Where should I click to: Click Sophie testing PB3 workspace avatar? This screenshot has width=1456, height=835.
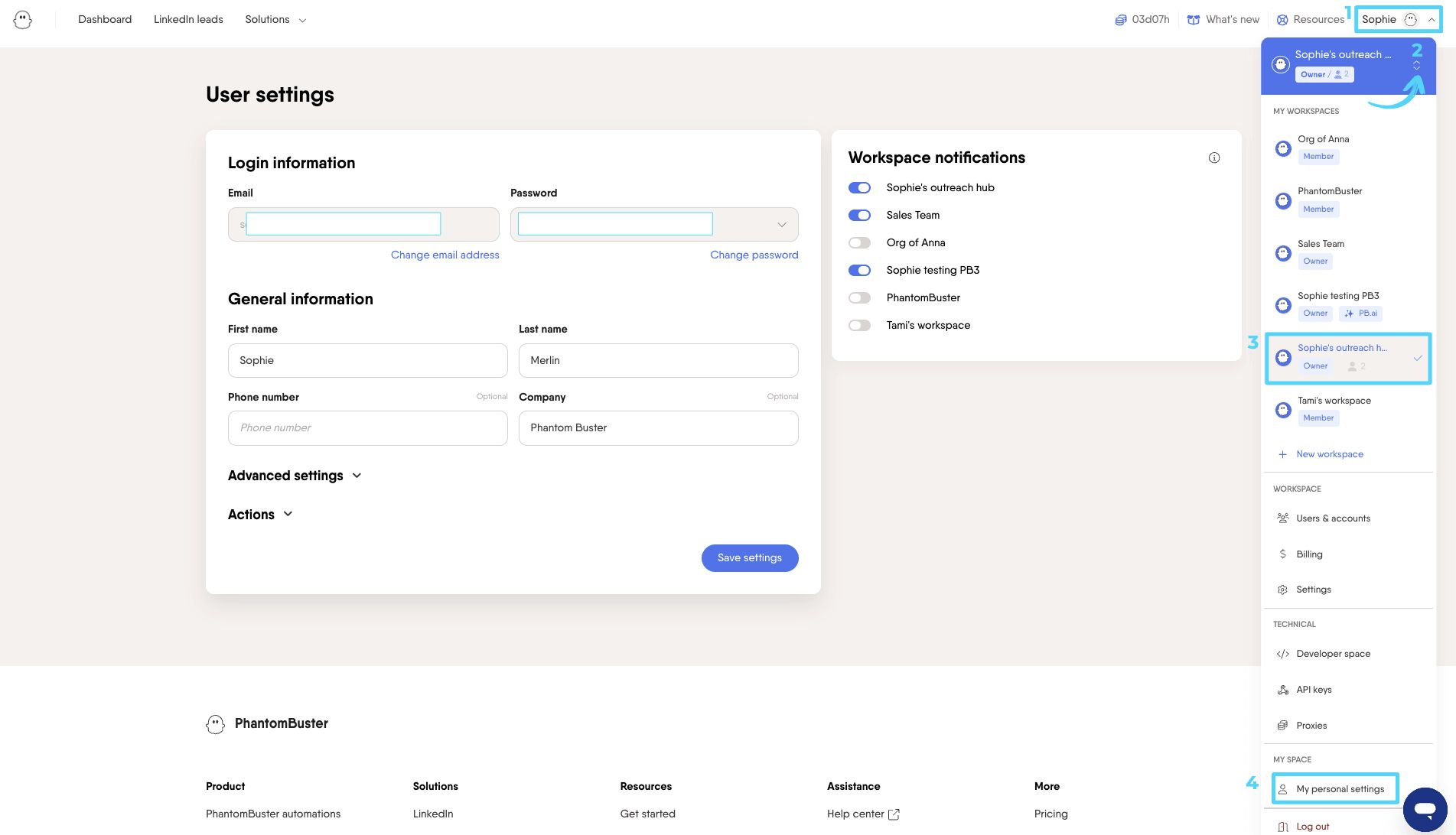coord(1284,305)
